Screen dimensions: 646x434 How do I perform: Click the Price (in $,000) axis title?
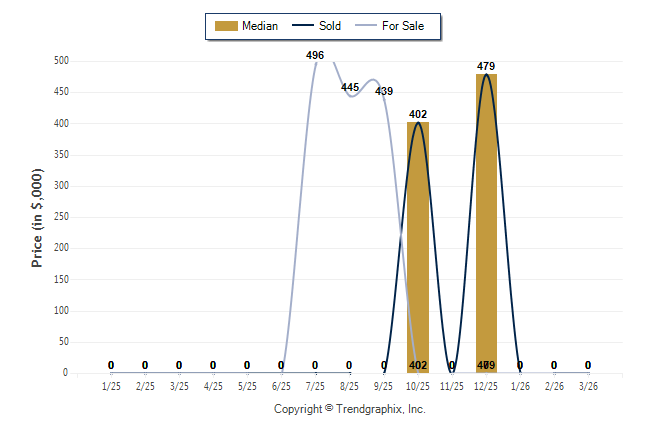point(37,217)
